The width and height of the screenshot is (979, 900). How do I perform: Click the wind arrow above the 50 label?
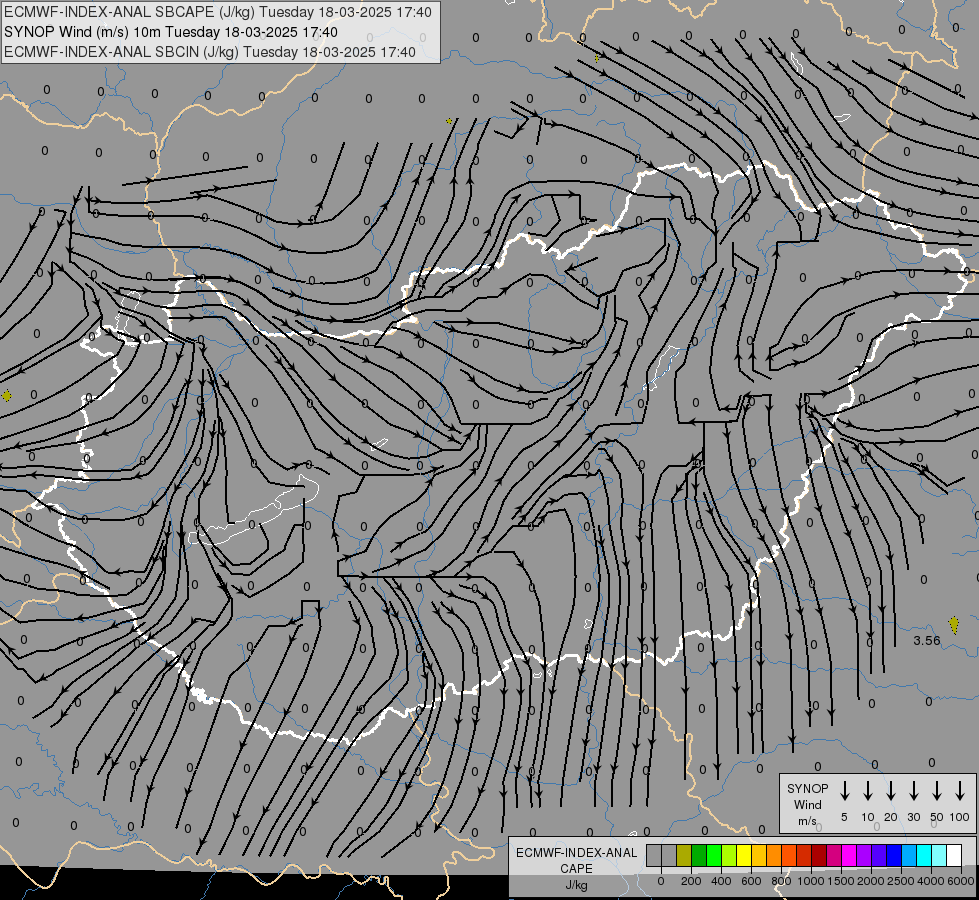click(x=937, y=791)
